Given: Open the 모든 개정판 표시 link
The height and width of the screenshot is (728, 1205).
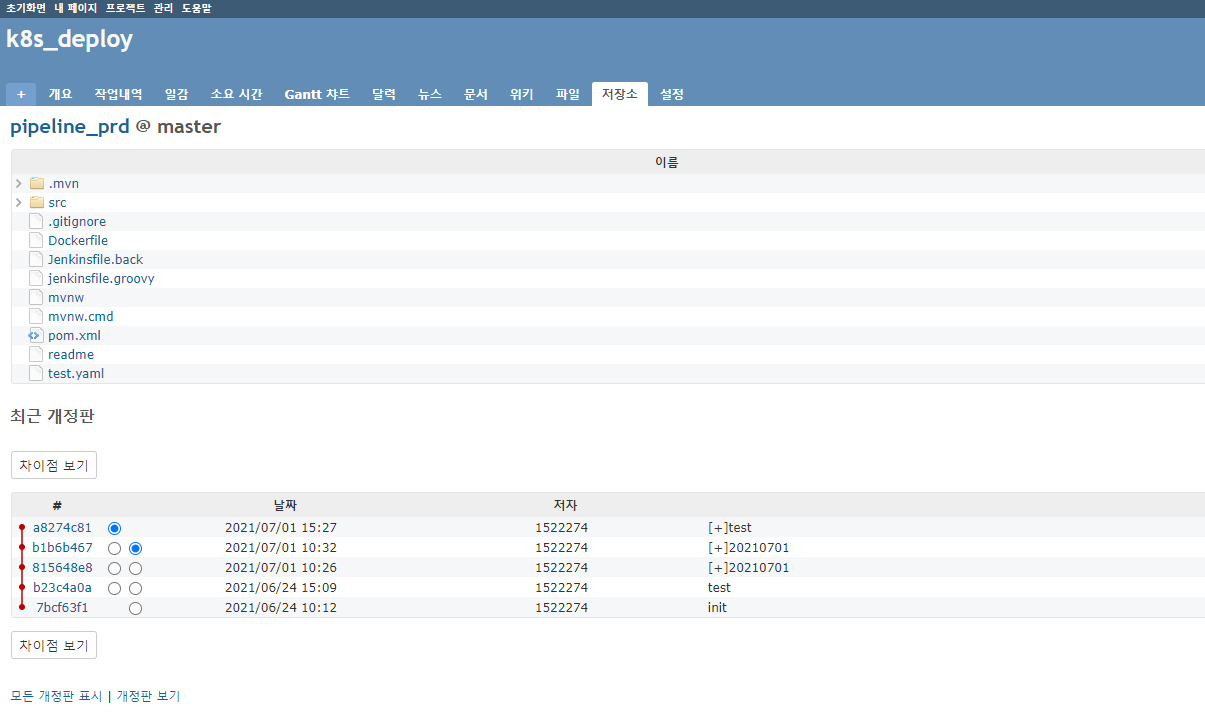Looking at the screenshot, I should [x=56, y=695].
